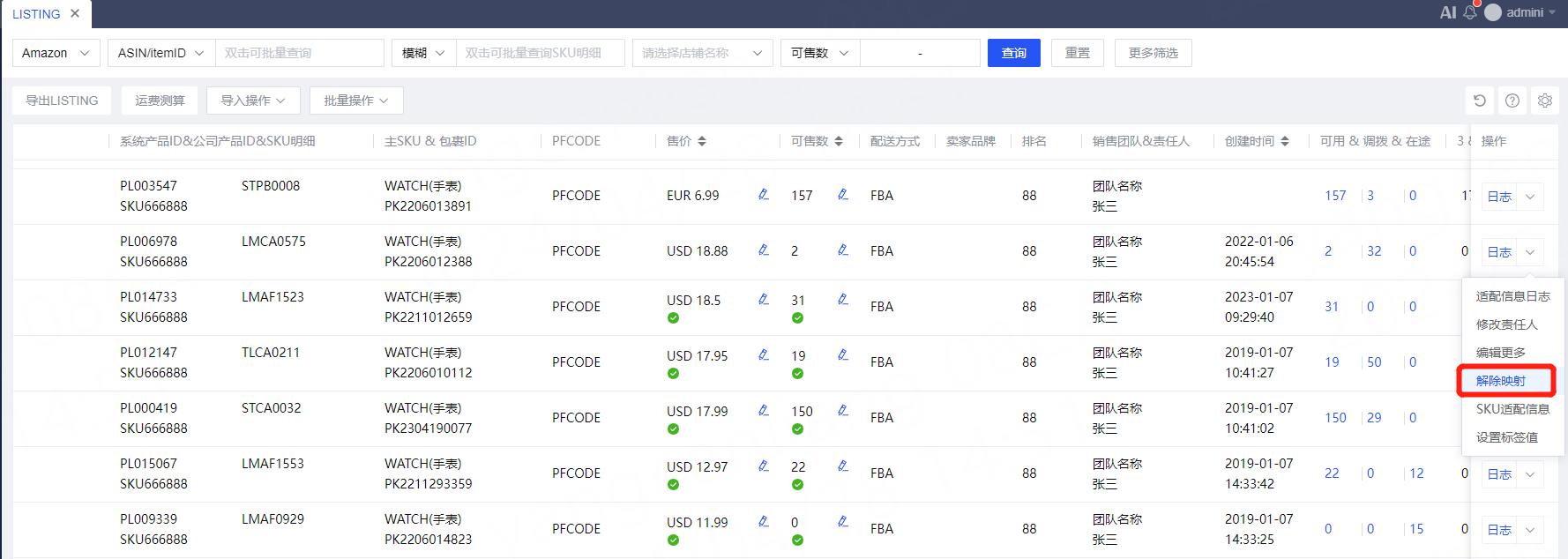Image resolution: width=1568 pixels, height=559 pixels.
Task: Select 设置标签值 menu entry
Action: (x=1507, y=437)
